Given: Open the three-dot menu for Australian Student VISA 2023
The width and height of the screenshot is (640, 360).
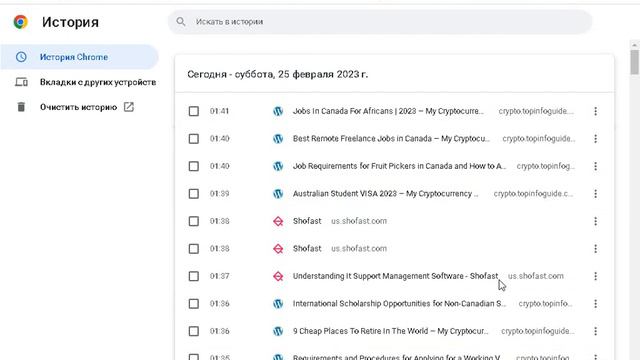Looking at the screenshot, I should coord(596,193).
